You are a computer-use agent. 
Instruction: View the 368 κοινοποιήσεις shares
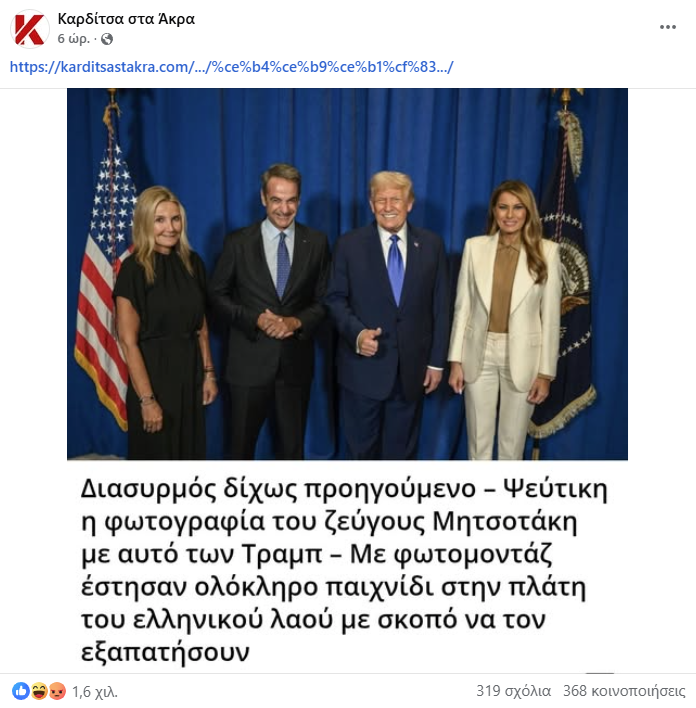624,691
